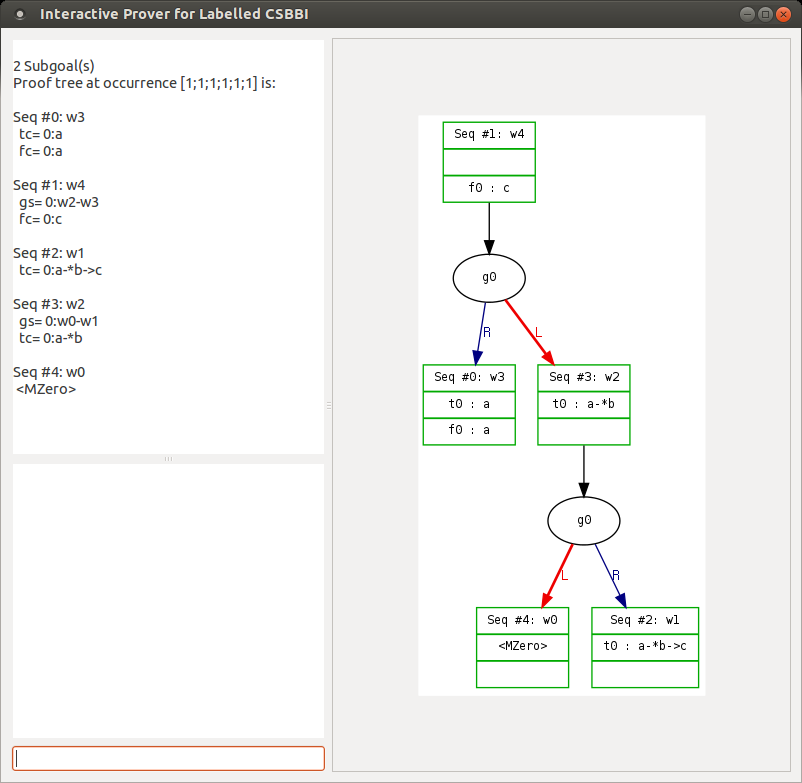Click the upper g0 goal ellipse

pos(488,277)
